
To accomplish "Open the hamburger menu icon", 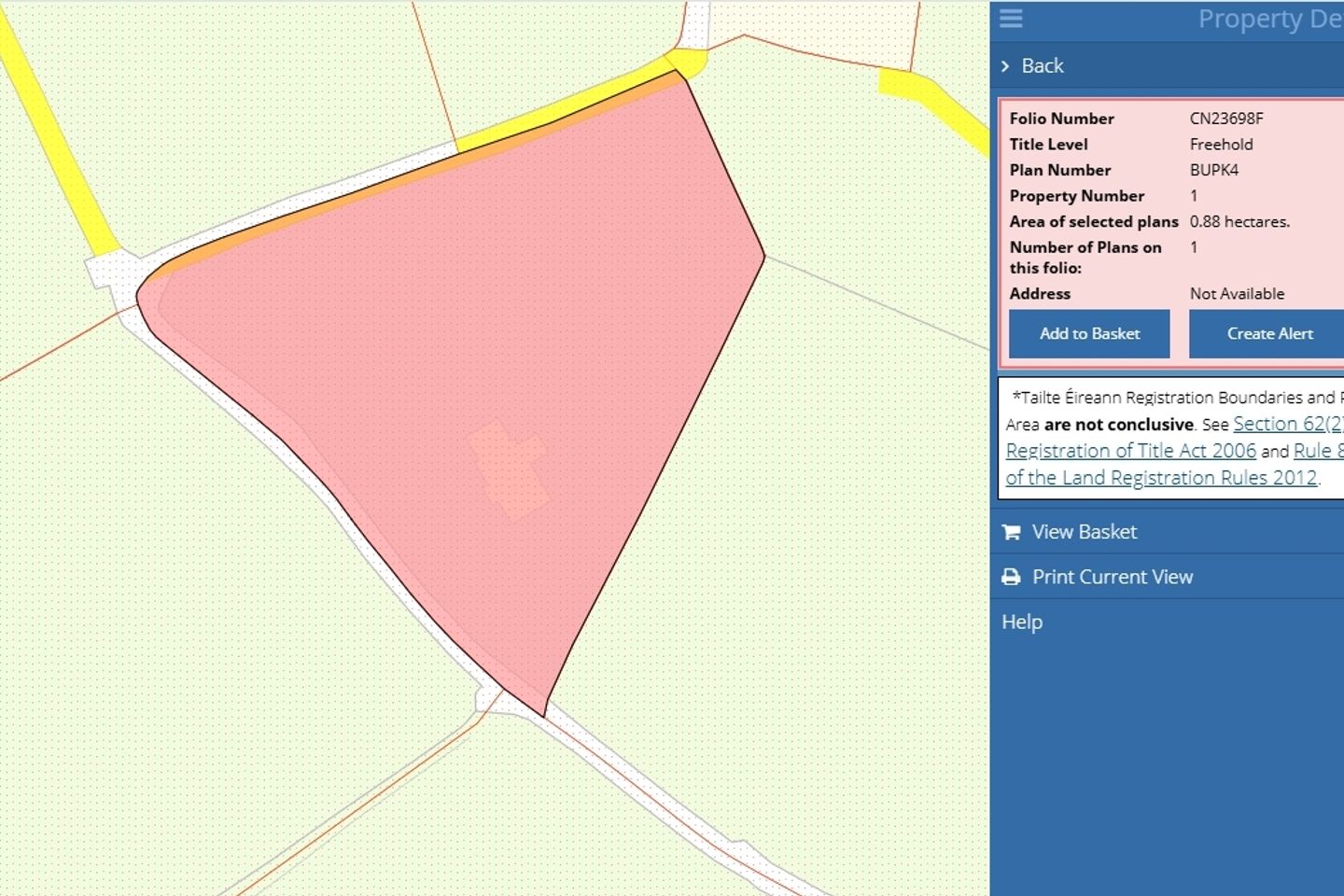I will (x=1011, y=19).
